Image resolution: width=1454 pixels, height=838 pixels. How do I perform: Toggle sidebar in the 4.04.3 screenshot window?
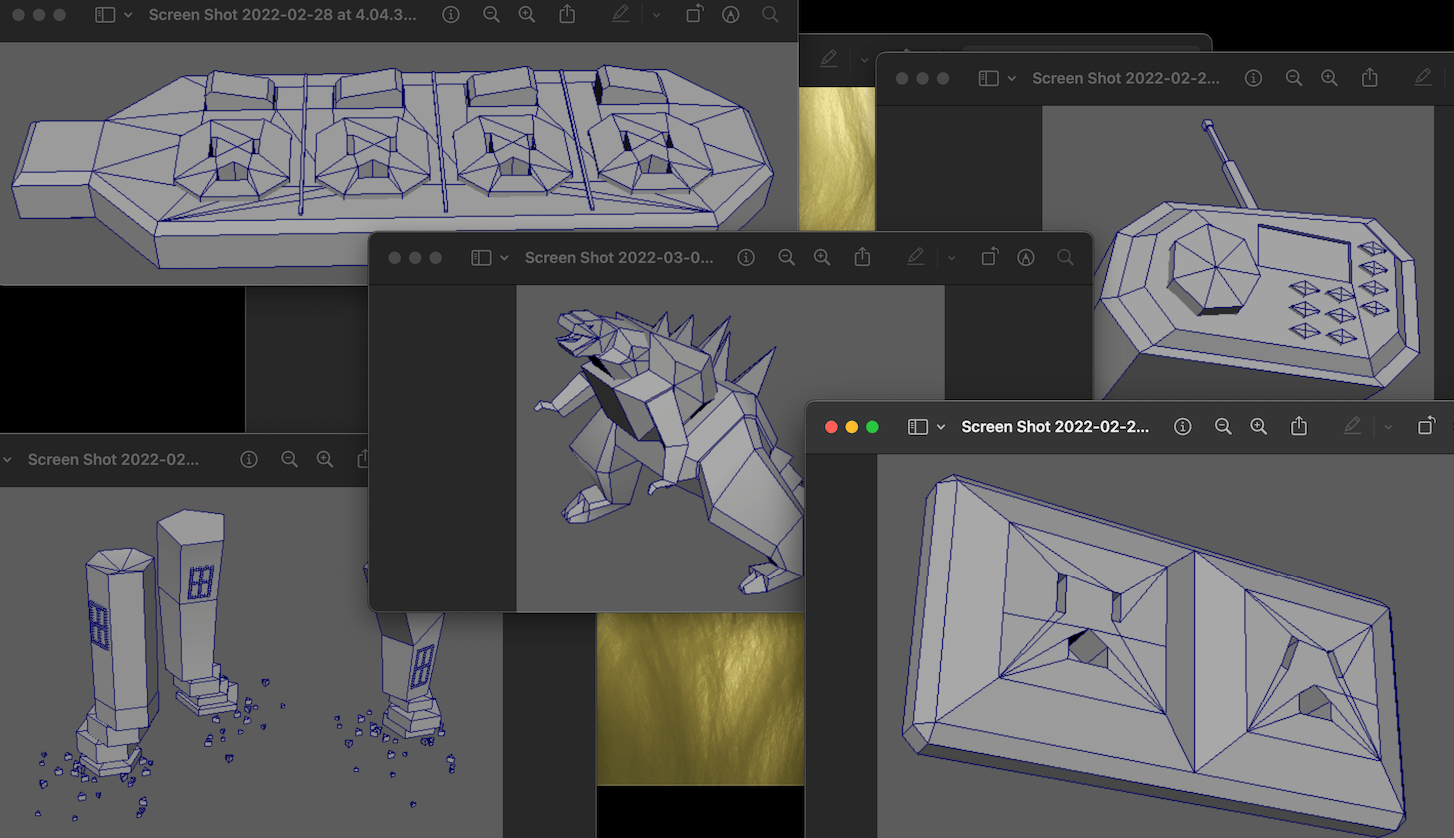[105, 15]
